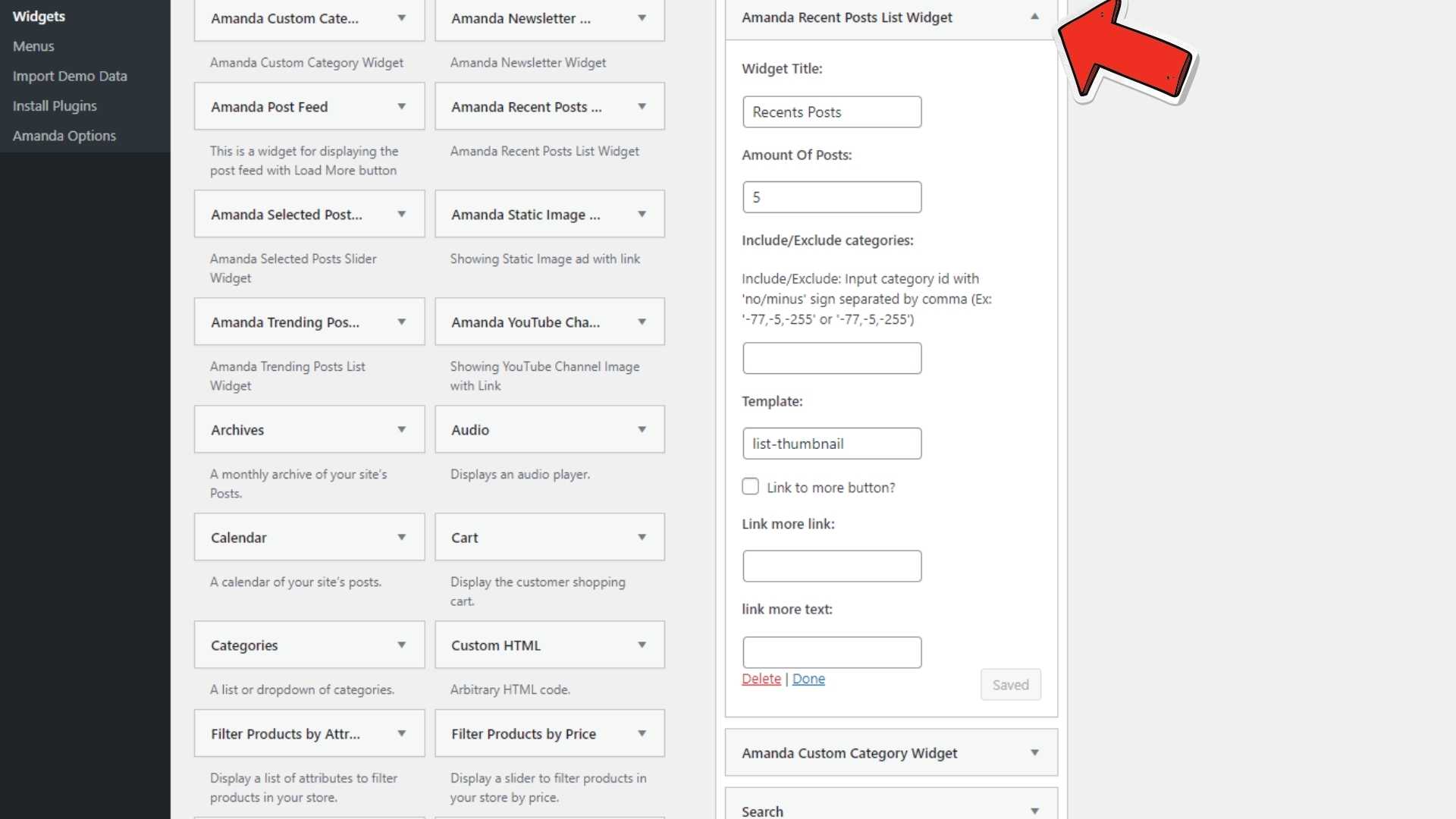Open the Cart widget dropdown arrow
The width and height of the screenshot is (1456, 819).
click(x=642, y=538)
